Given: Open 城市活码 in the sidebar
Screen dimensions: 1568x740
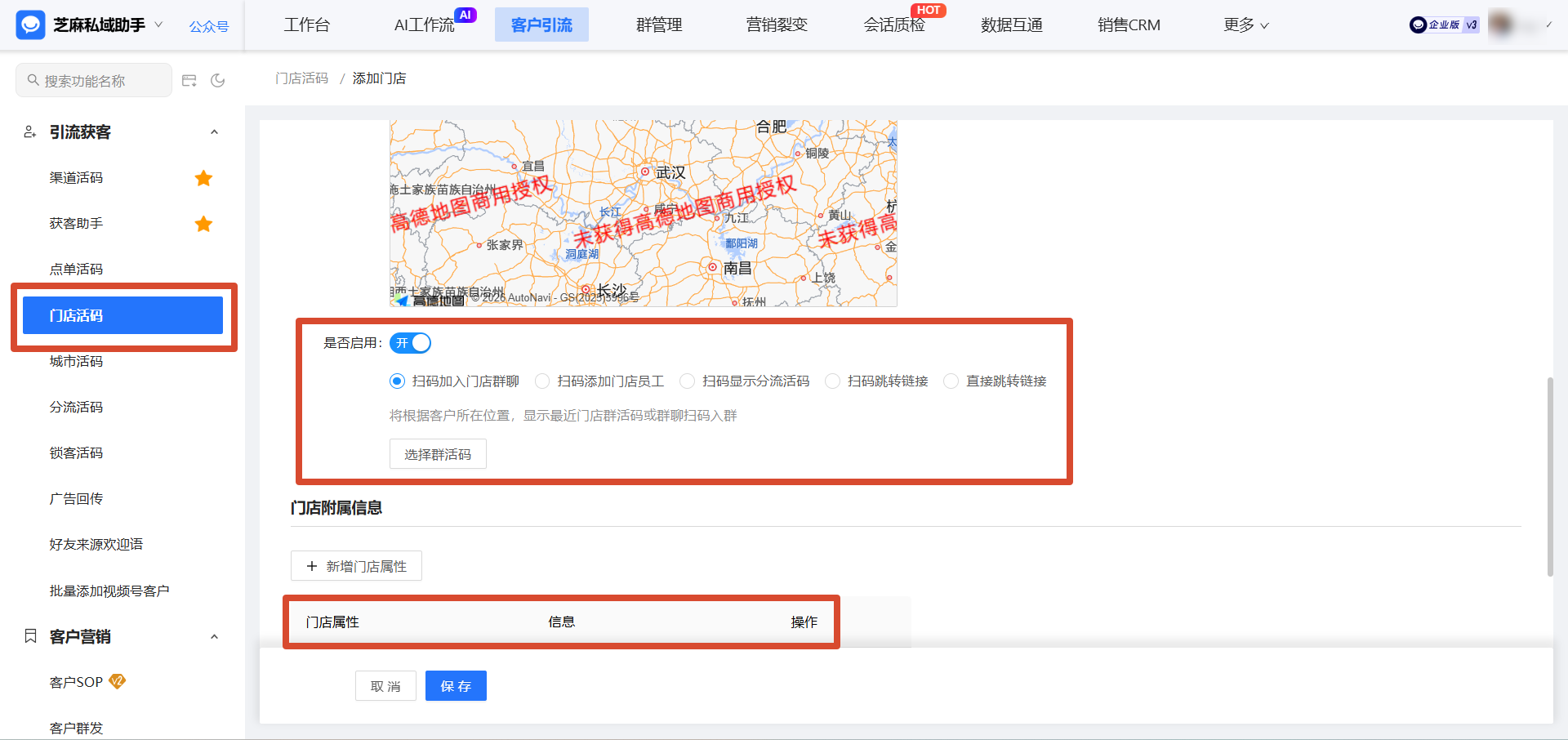Looking at the screenshot, I should click(x=76, y=361).
